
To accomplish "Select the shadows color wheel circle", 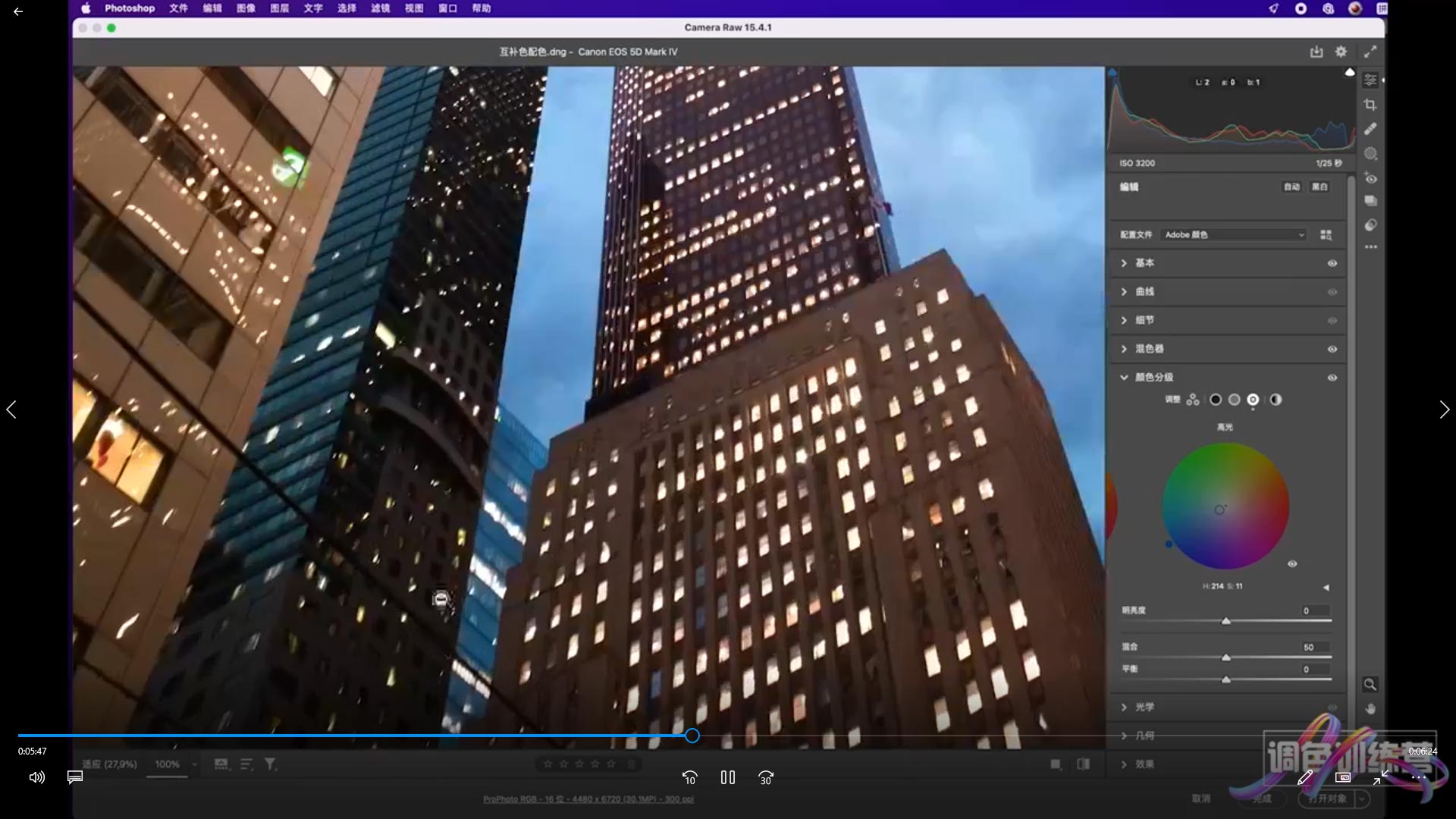I will (x=1216, y=400).
